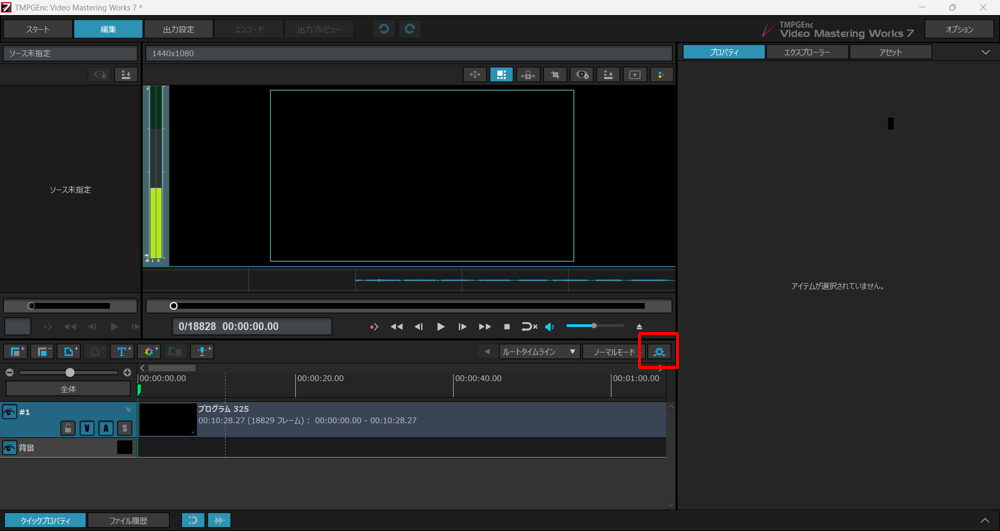This screenshot has height=531, width=1000.
Task: Select the move/pan preview tool icon
Action: pyautogui.click(x=475, y=75)
